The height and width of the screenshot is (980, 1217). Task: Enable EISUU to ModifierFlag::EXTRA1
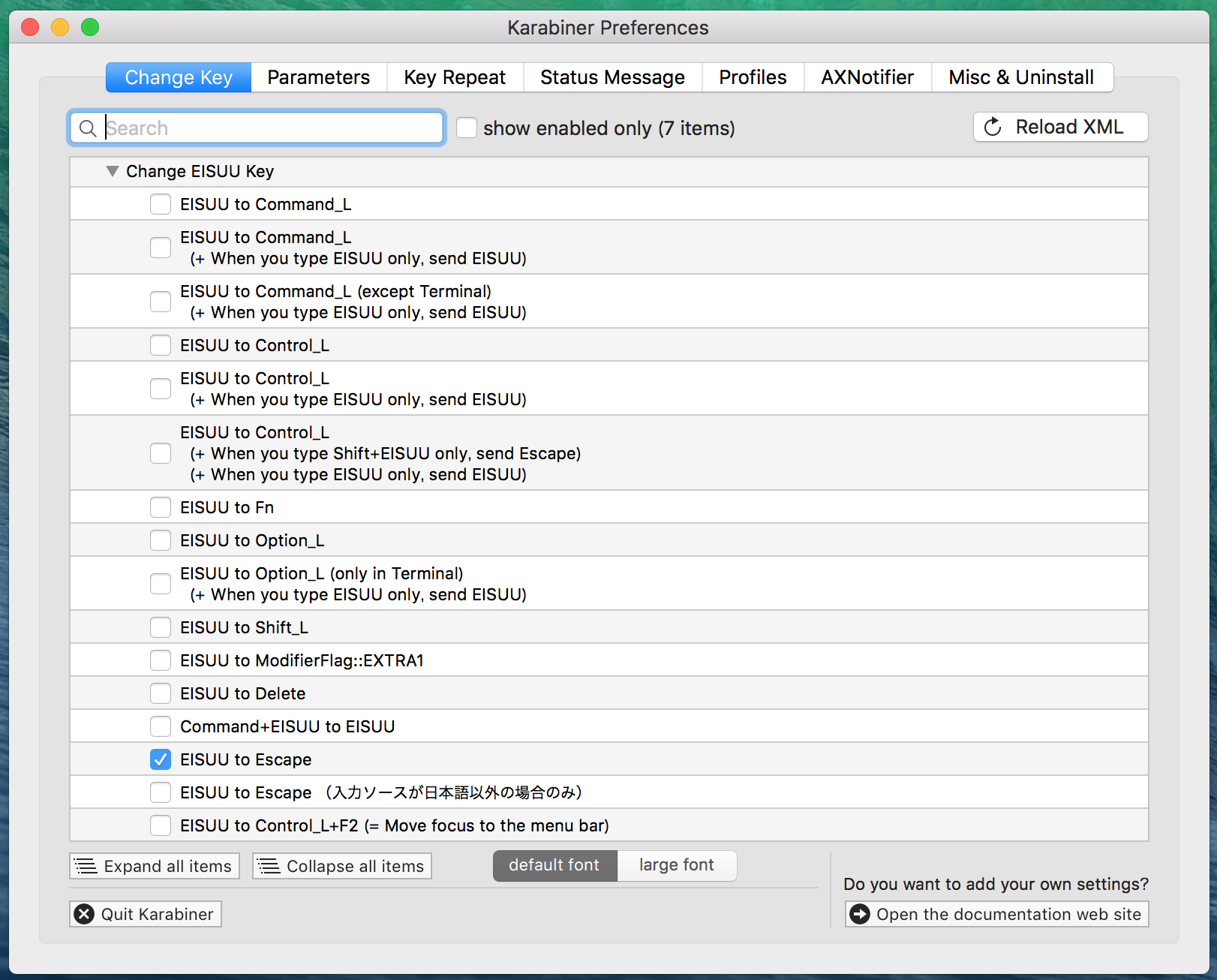[161, 660]
